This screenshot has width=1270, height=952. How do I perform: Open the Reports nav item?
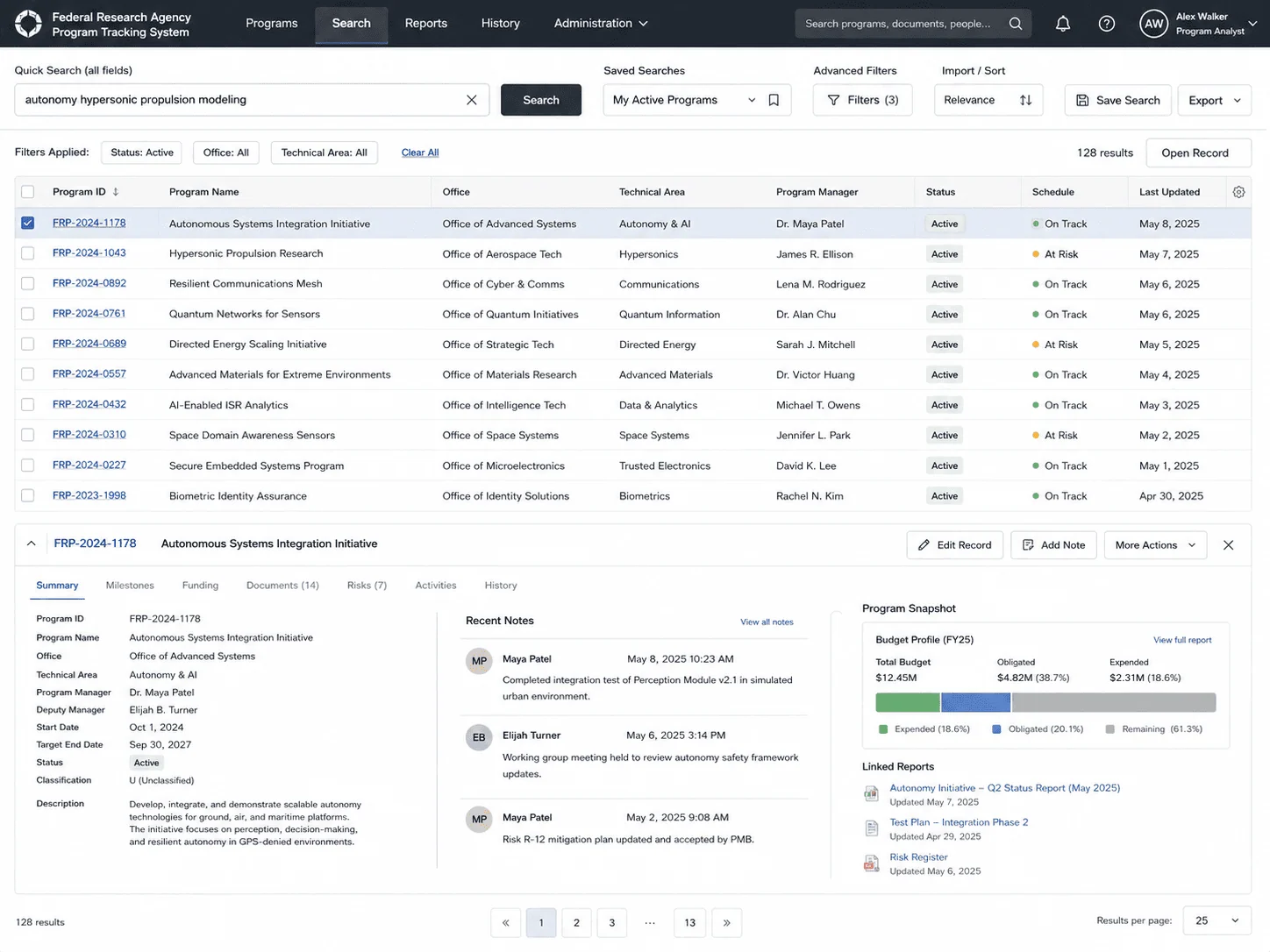[426, 24]
